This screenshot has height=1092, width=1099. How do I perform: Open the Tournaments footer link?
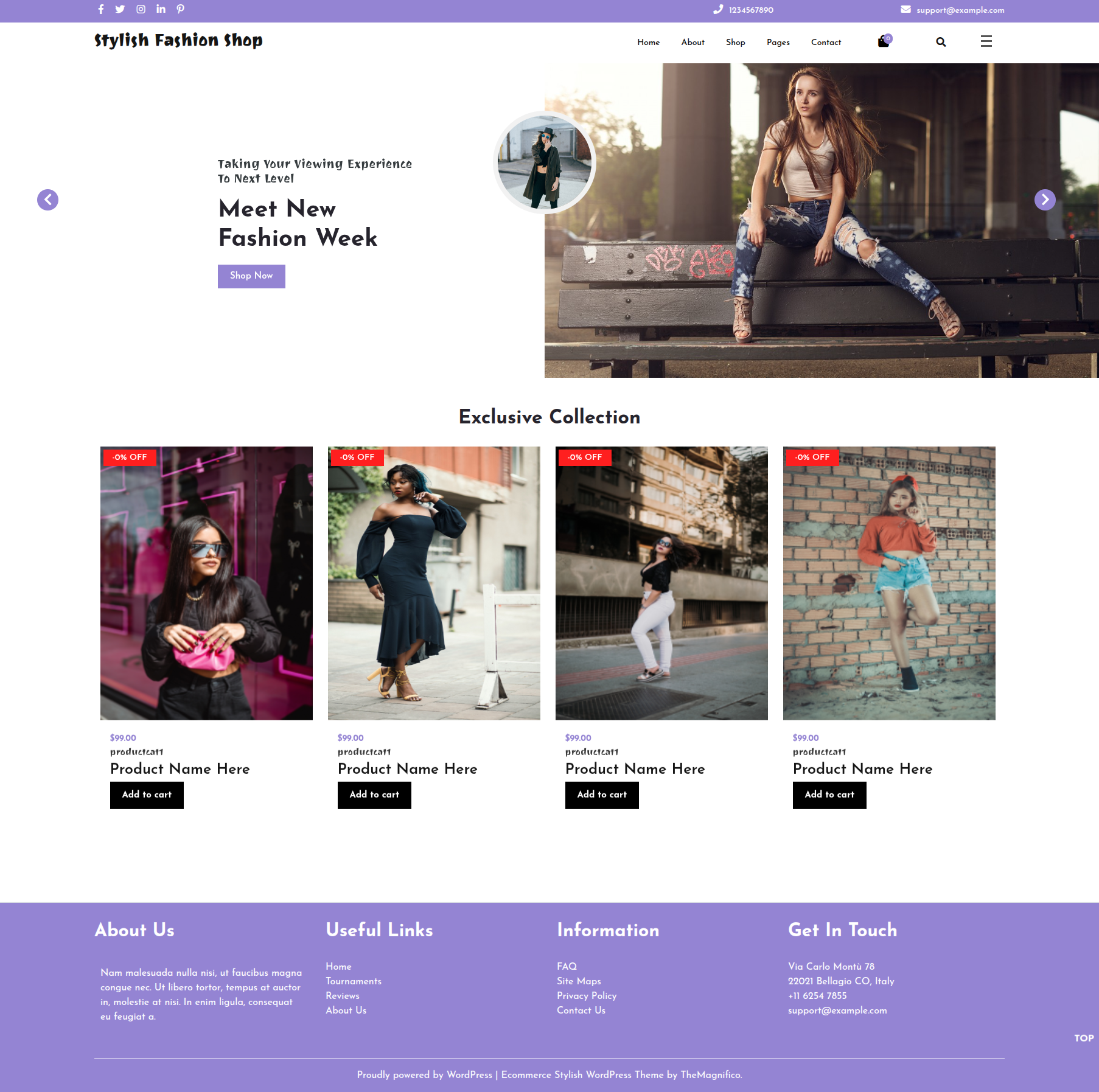pos(354,981)
